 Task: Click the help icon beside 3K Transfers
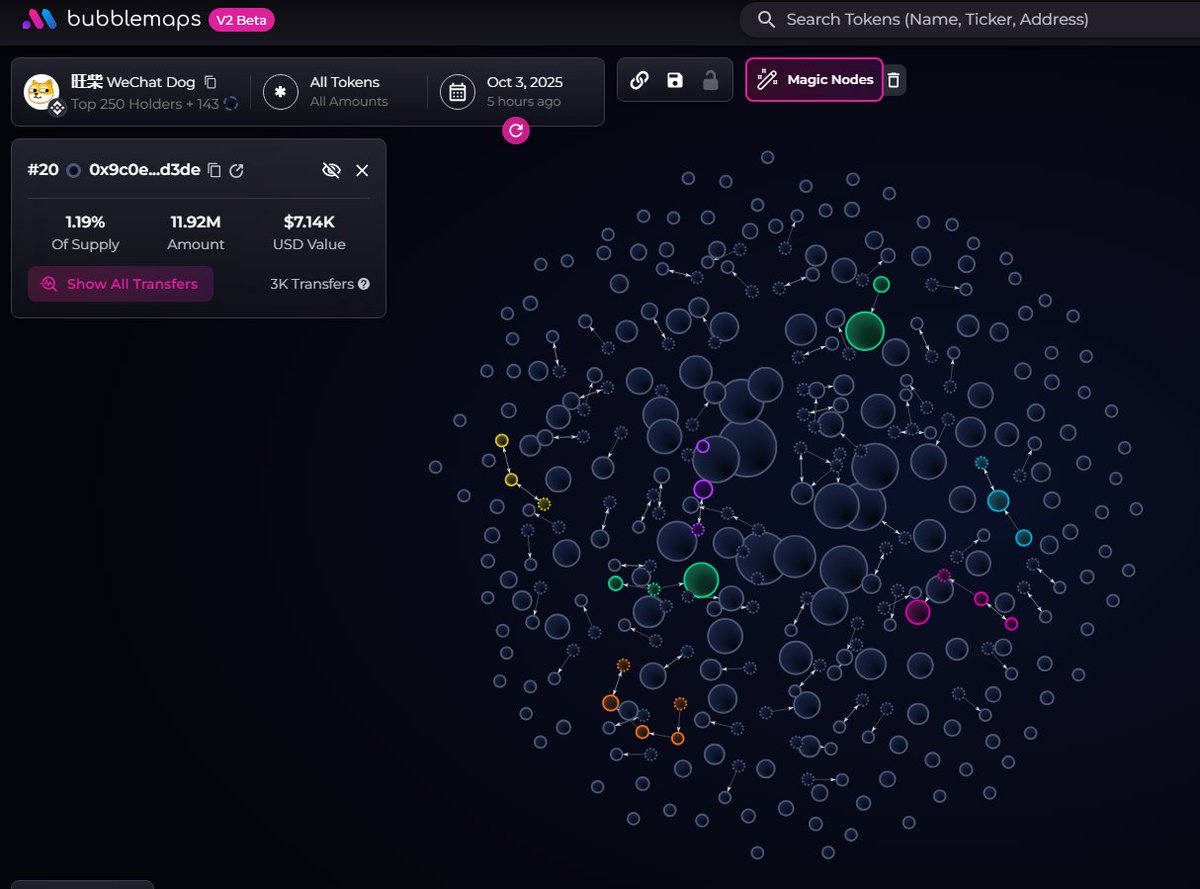[364, 284]
